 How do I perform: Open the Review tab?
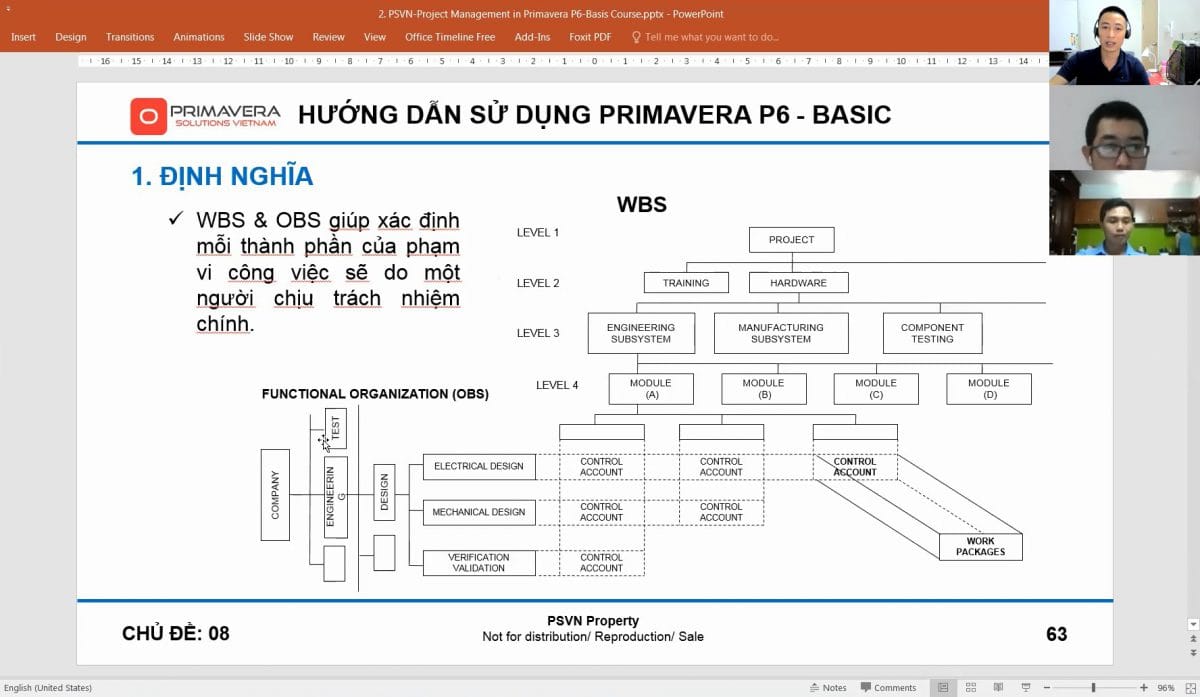[x=328, y=37]
